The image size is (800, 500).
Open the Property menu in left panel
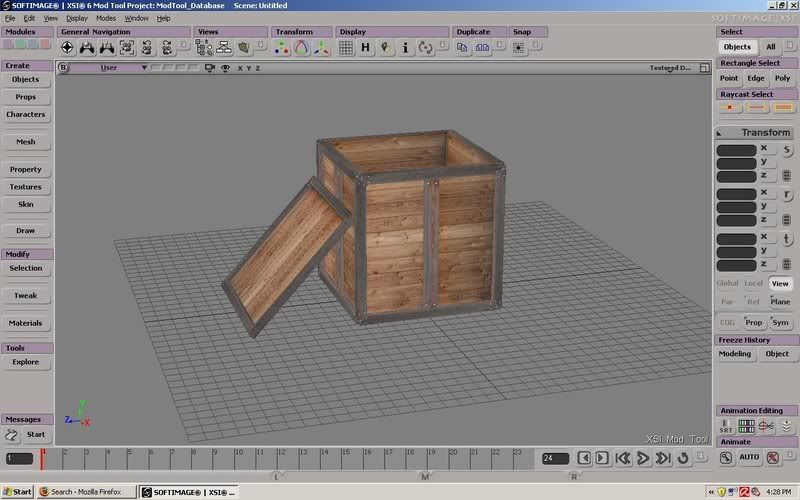pyautogui.click(x=26, y=170)
